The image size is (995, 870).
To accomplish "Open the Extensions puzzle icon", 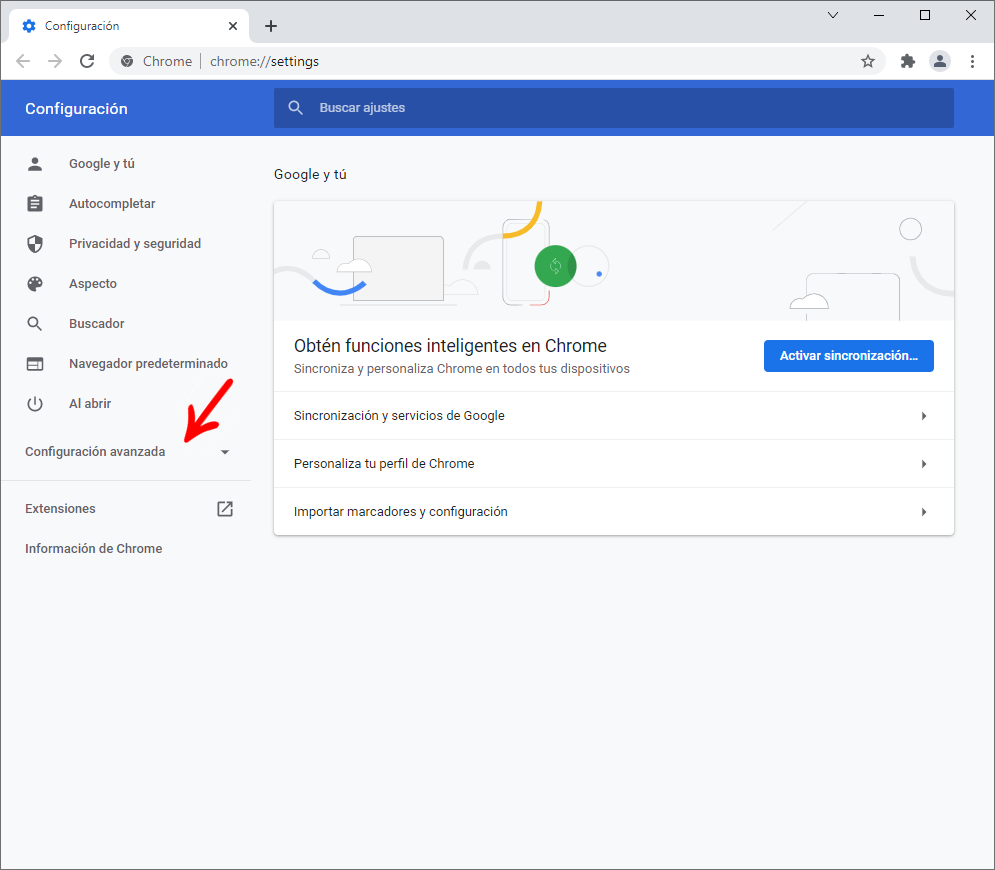I will coord(907,61).
